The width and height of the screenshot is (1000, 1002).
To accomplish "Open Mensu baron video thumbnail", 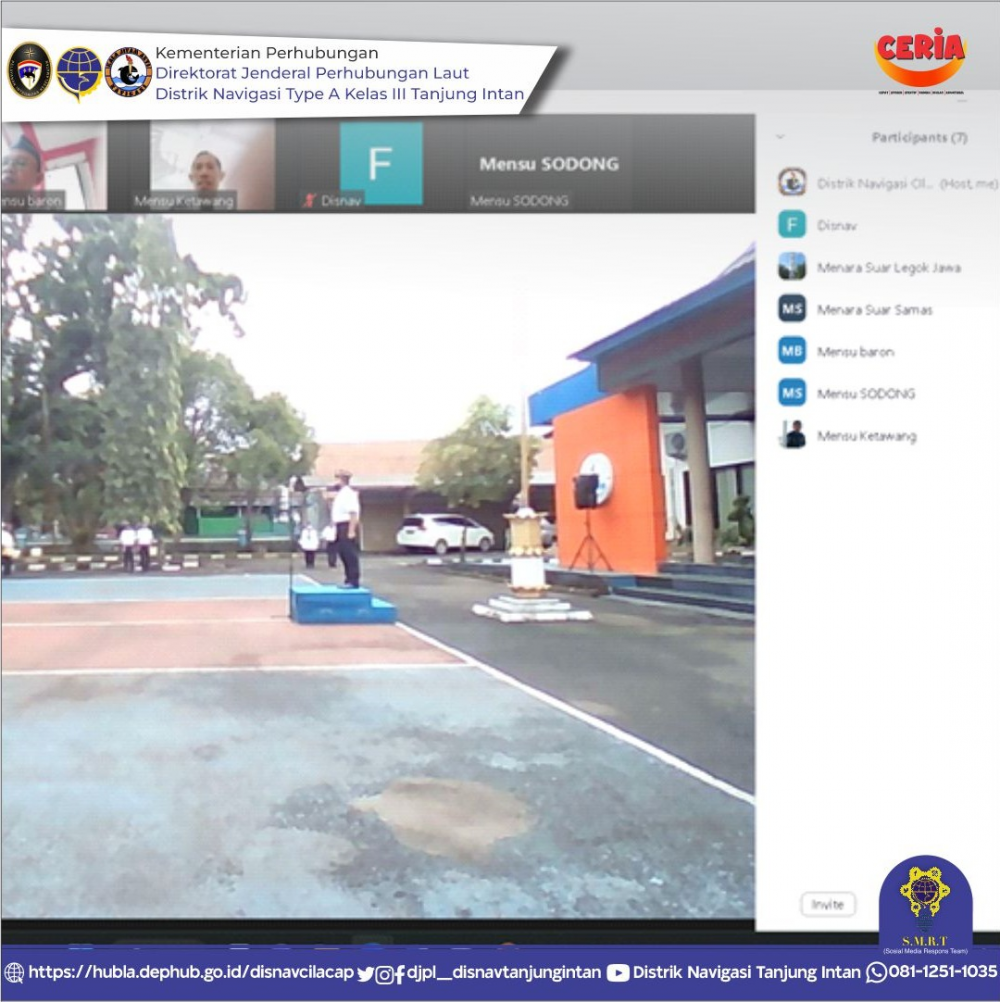I will (x=54, y=166).
